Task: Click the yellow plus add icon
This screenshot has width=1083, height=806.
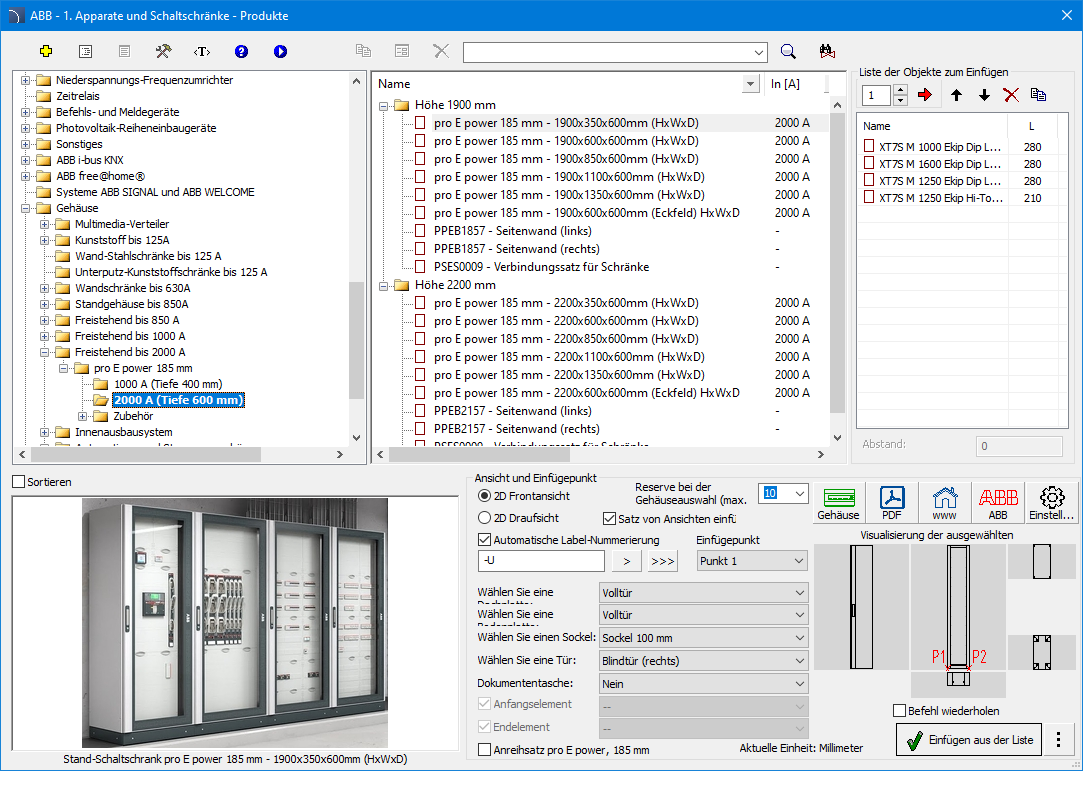Action: point(46,51)
